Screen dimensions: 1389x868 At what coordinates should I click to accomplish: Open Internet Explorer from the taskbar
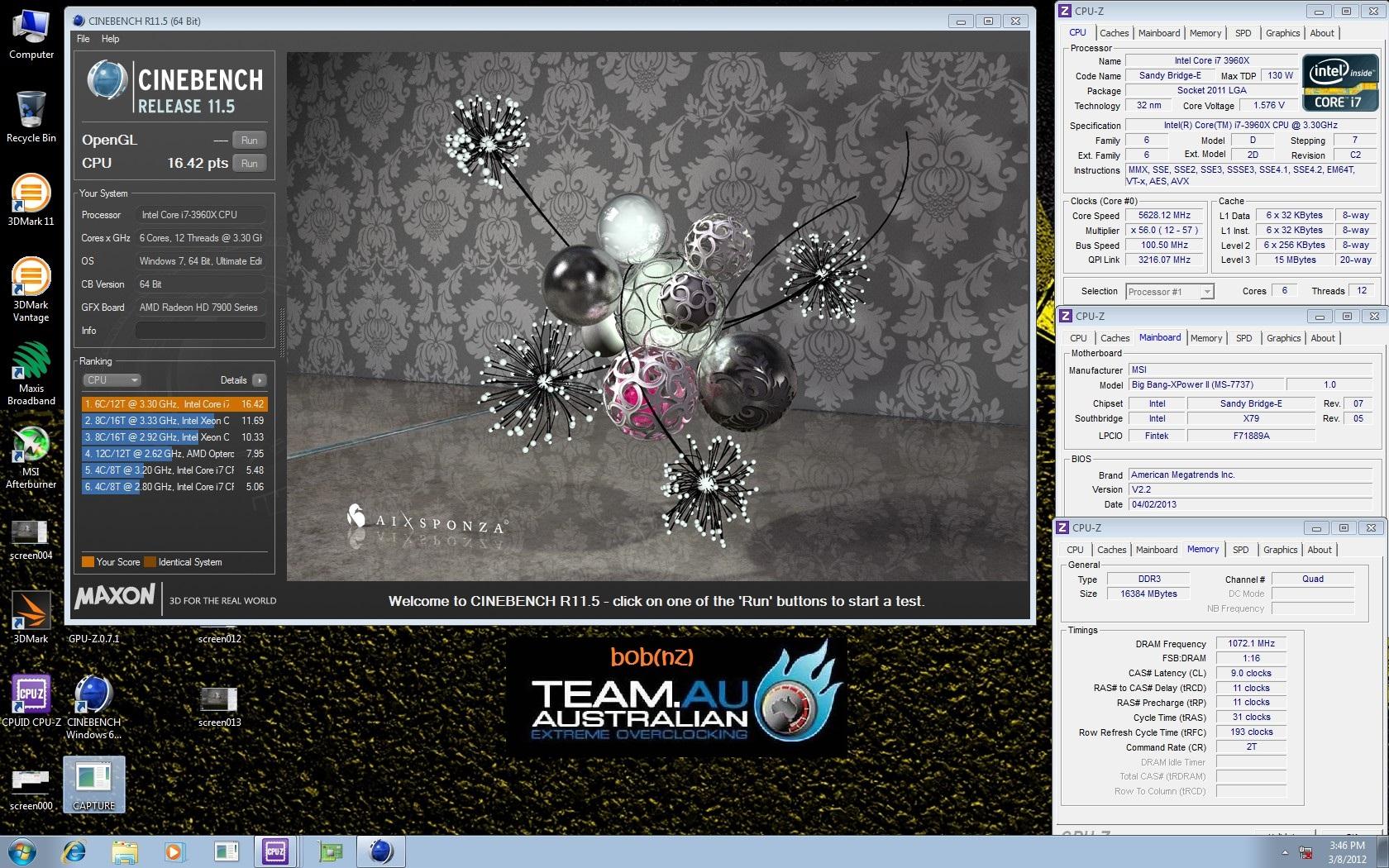click(x=74, y=851)
